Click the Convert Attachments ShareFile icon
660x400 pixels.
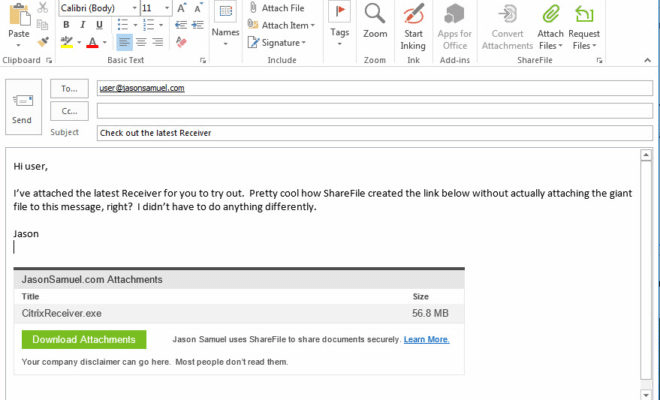pyautogui.click(x=507, y=14)
